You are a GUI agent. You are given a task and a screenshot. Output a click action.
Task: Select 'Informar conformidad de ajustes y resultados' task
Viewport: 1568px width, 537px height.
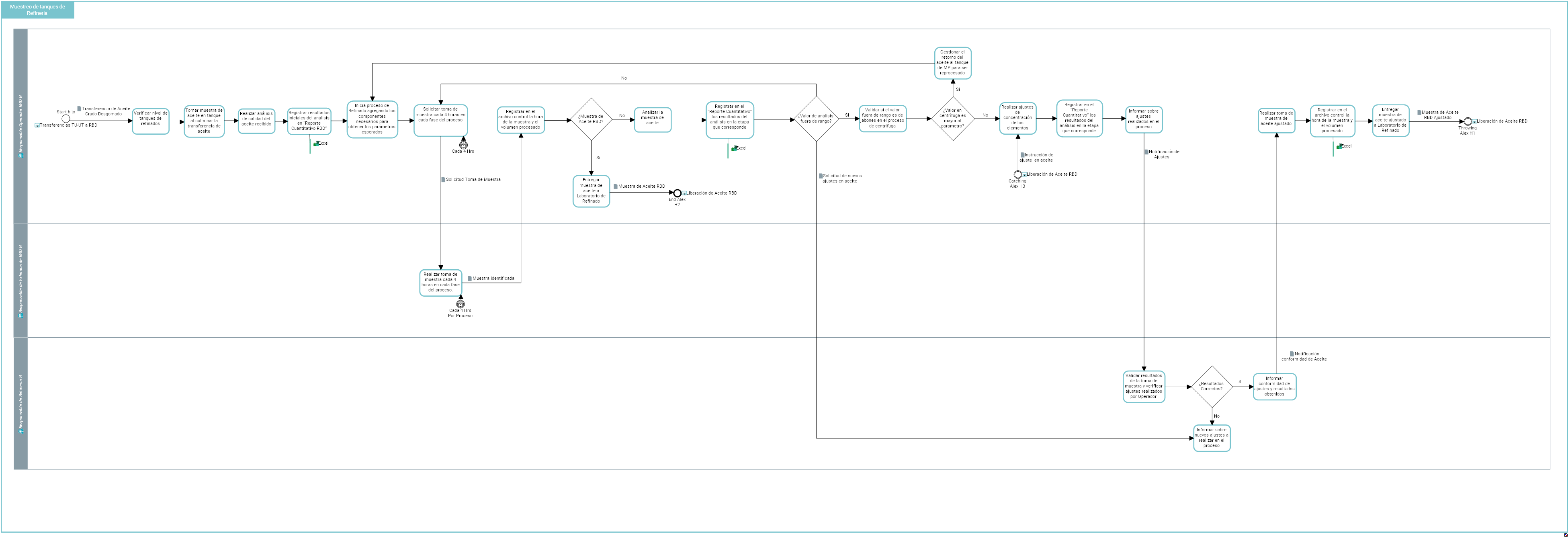click(1275, 387)
